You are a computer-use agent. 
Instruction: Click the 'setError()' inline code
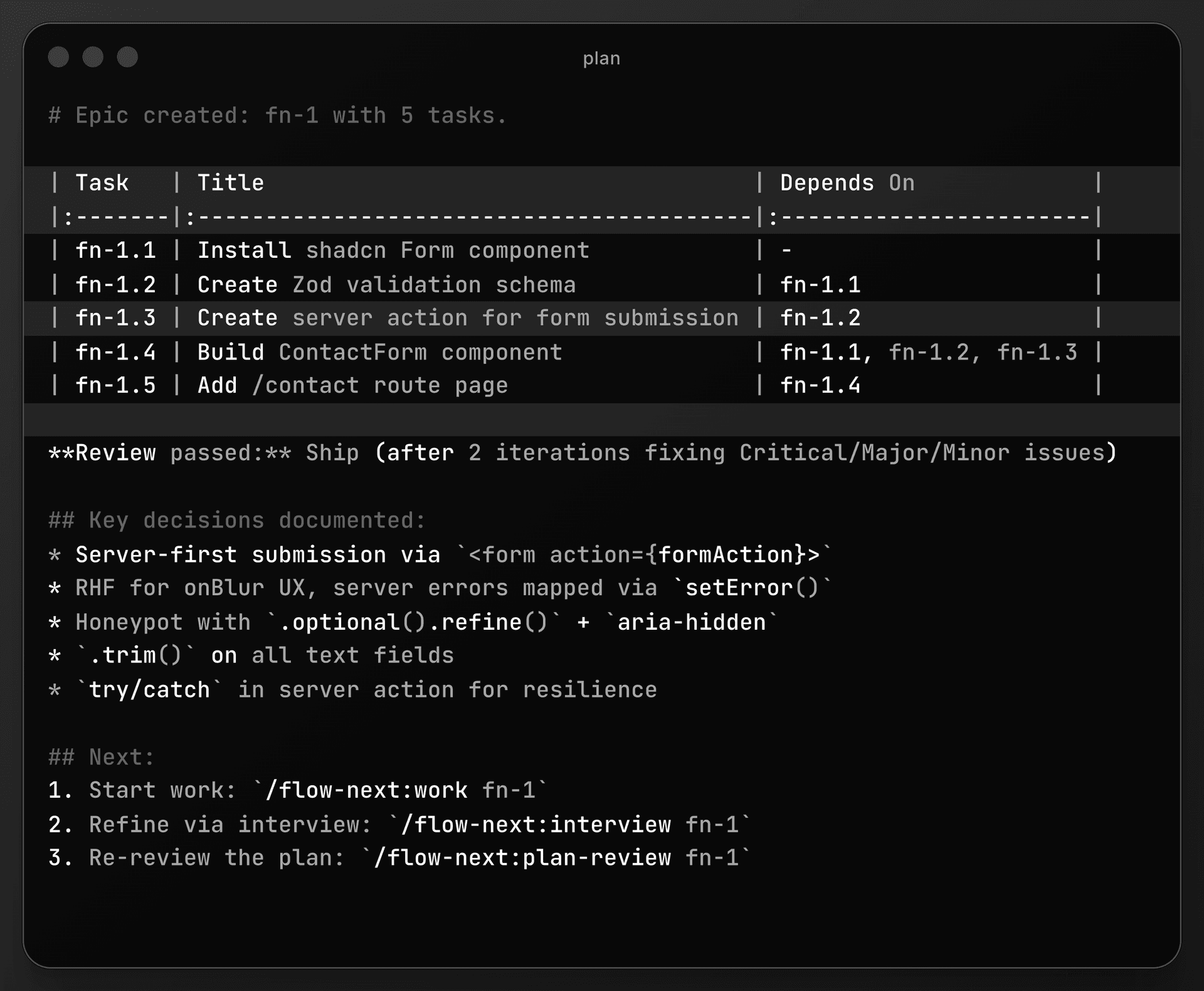752,588
